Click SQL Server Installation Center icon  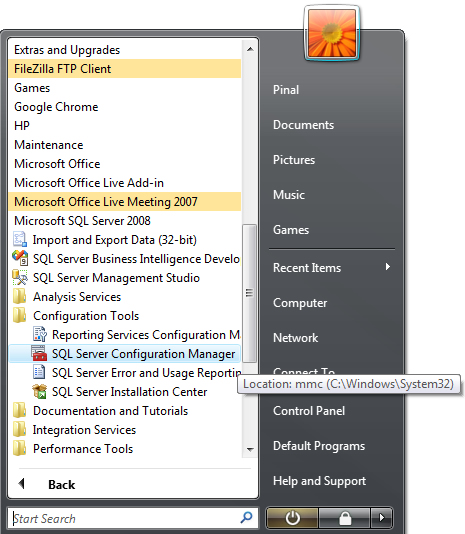pyautogui.click(x=39, y=391)
